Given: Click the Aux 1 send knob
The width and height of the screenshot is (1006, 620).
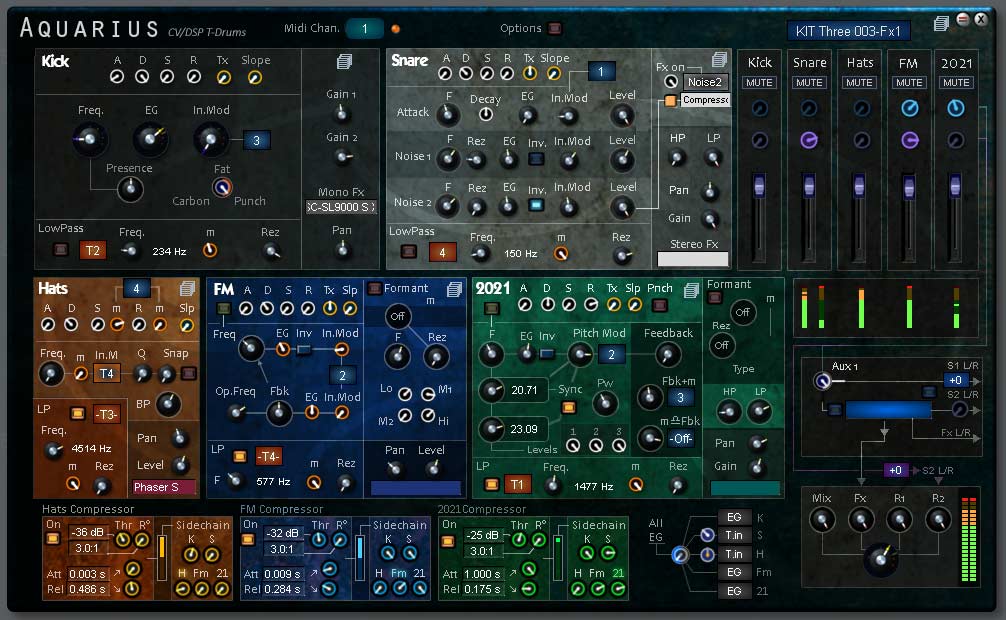Looking at the screenshot, I should [x=822, y=381].
